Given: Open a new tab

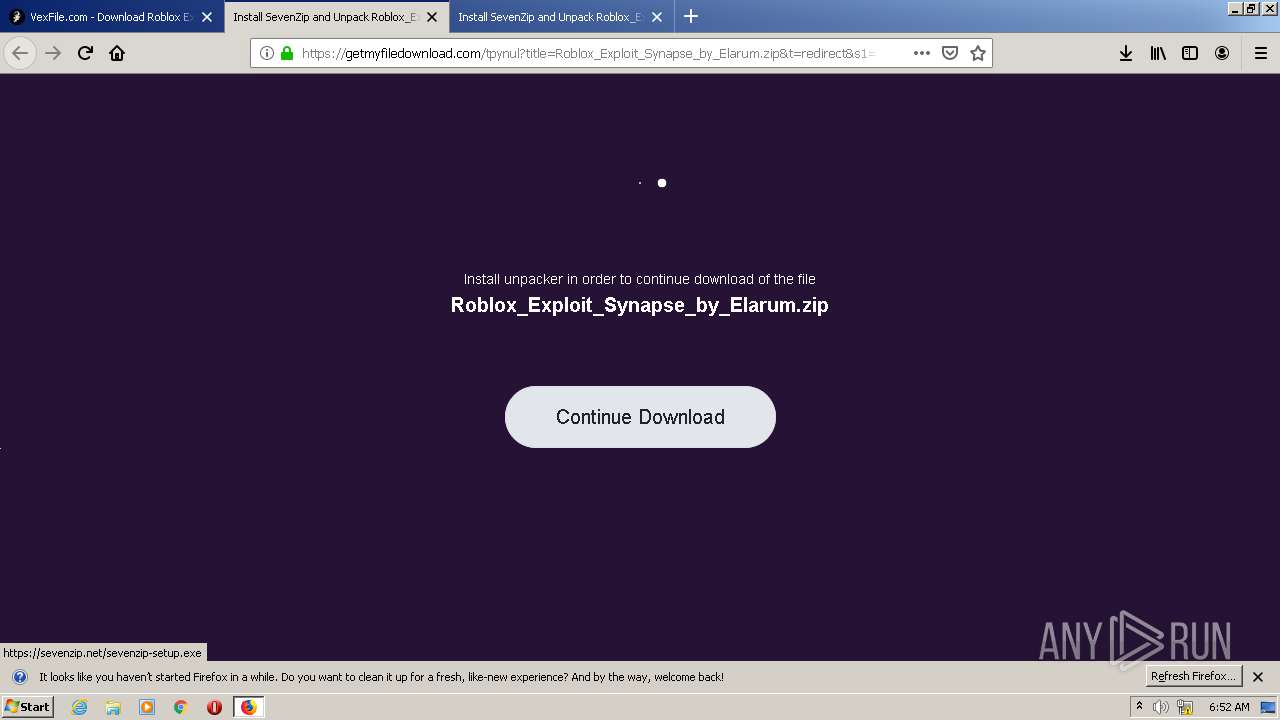Looking at the screenshot, I should click(691, 16).
